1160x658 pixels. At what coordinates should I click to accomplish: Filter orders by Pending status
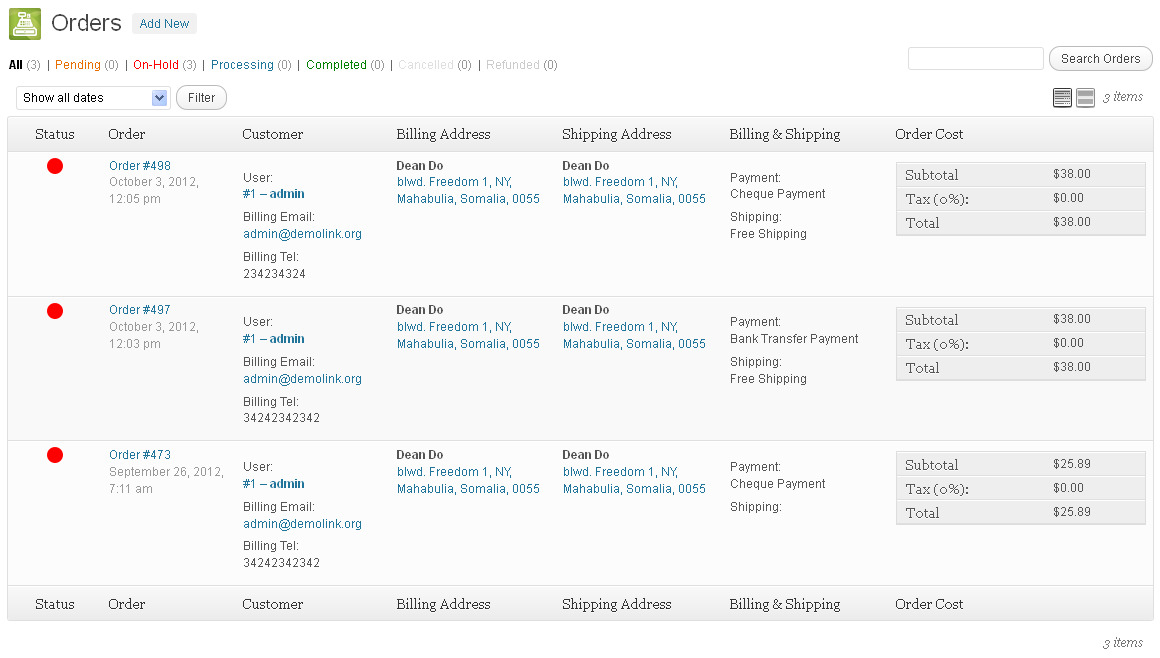click(77, 65)
